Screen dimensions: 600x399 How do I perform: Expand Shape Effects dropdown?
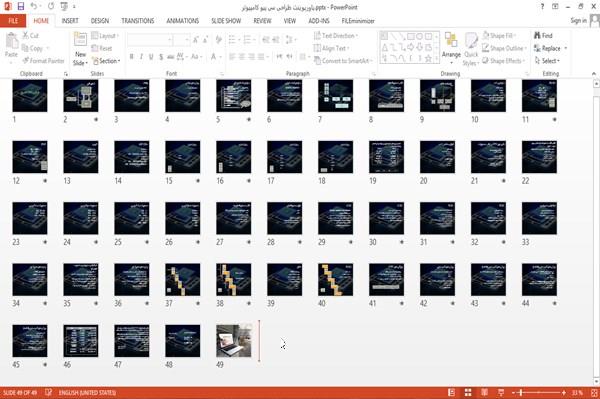[x=504, y=60]
